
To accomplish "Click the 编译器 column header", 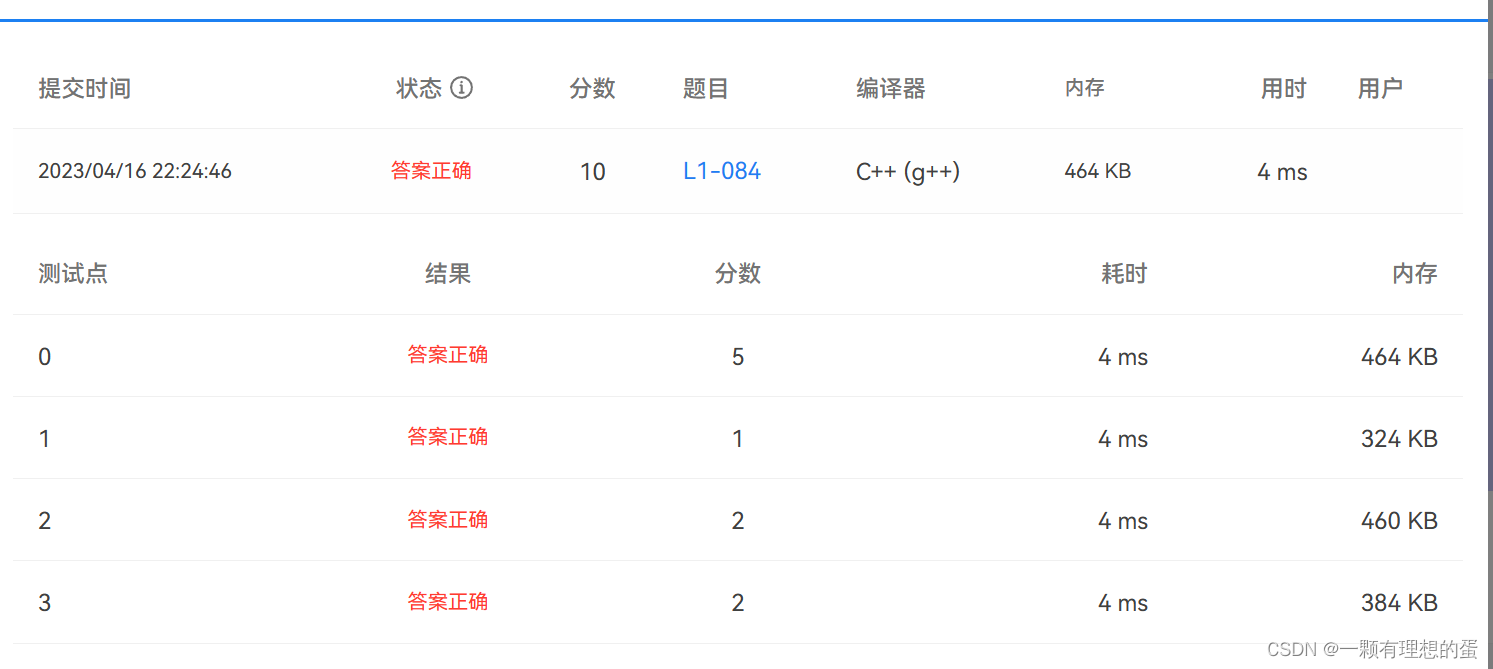I will coord(890,88).
